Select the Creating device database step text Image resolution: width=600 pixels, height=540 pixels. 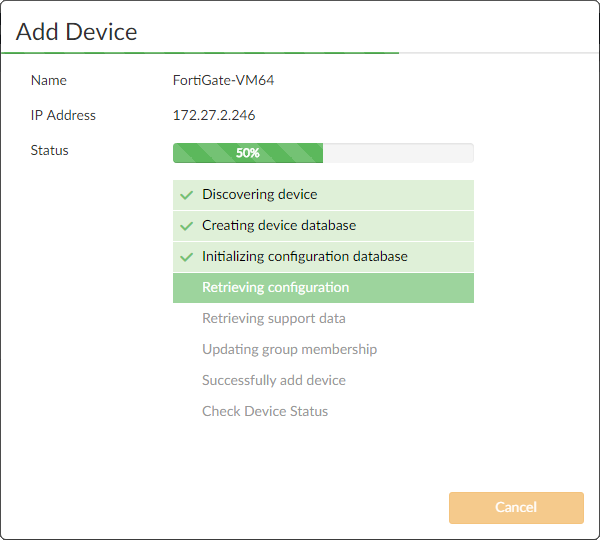[278, 226]
